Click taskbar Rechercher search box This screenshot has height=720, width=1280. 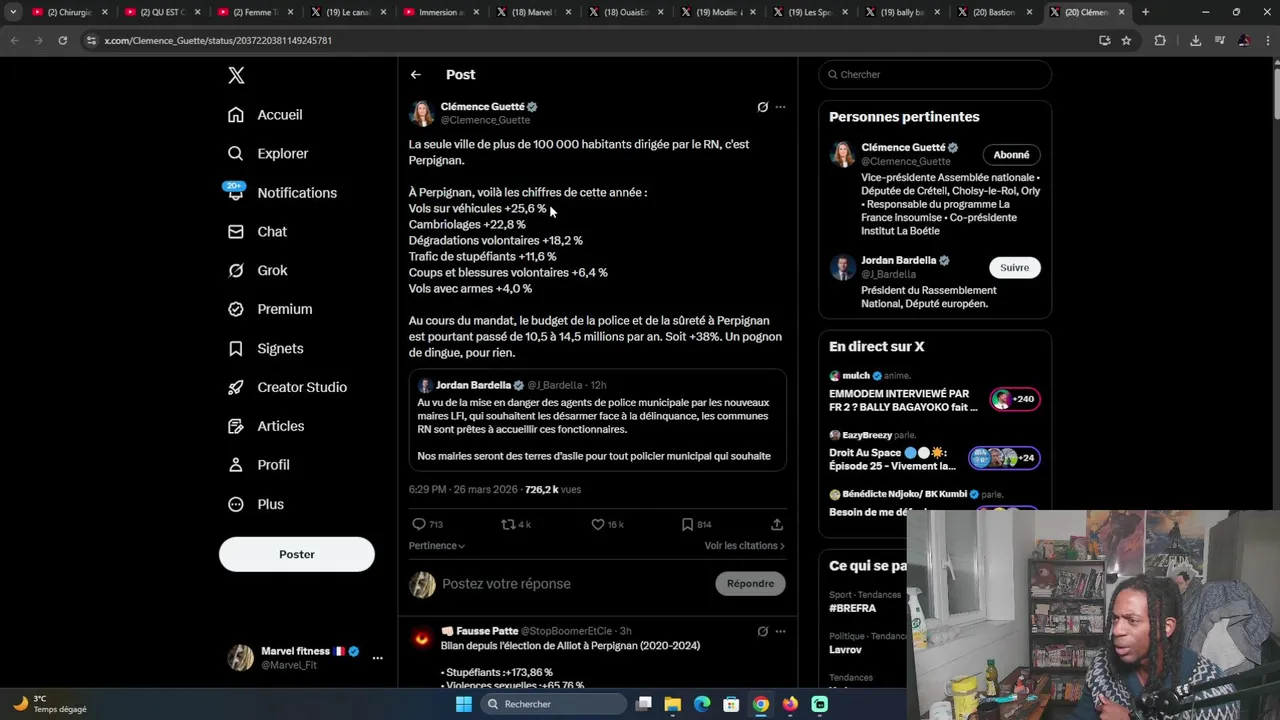(x=553, y=704)
